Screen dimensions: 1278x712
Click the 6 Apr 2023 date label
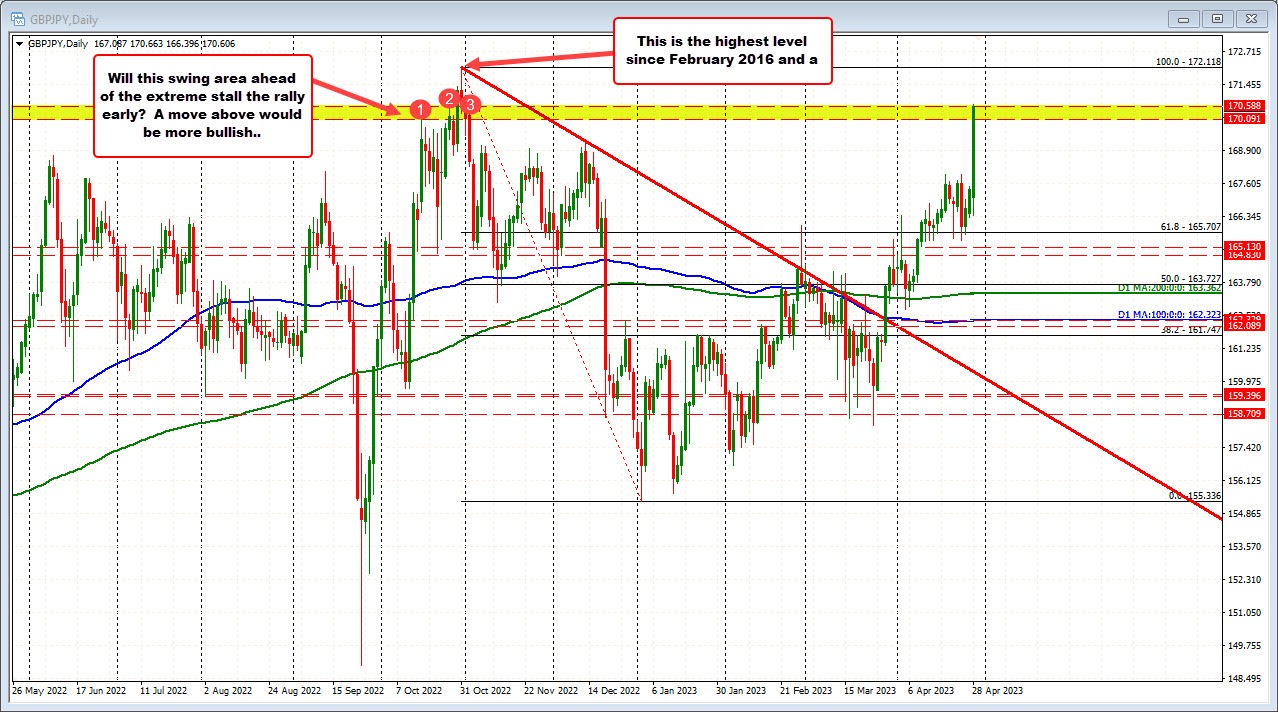tap(930, 690)
